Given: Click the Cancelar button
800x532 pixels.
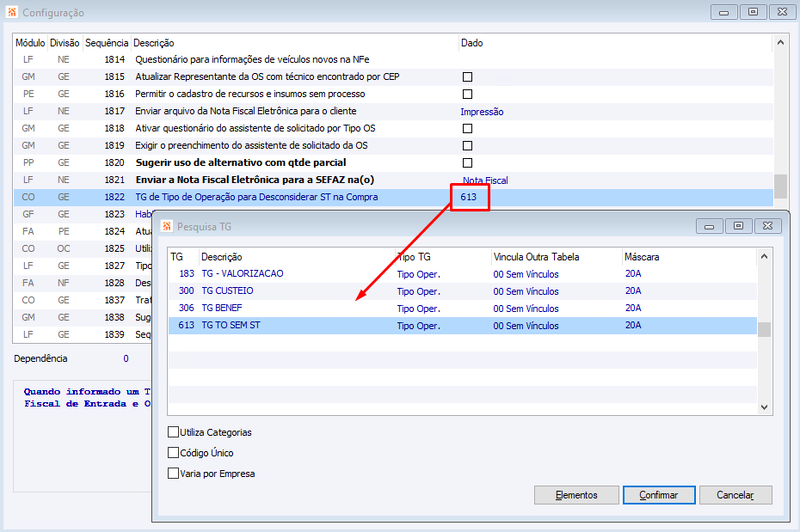Looking at the screenshot, I should [x=735, y=495].
